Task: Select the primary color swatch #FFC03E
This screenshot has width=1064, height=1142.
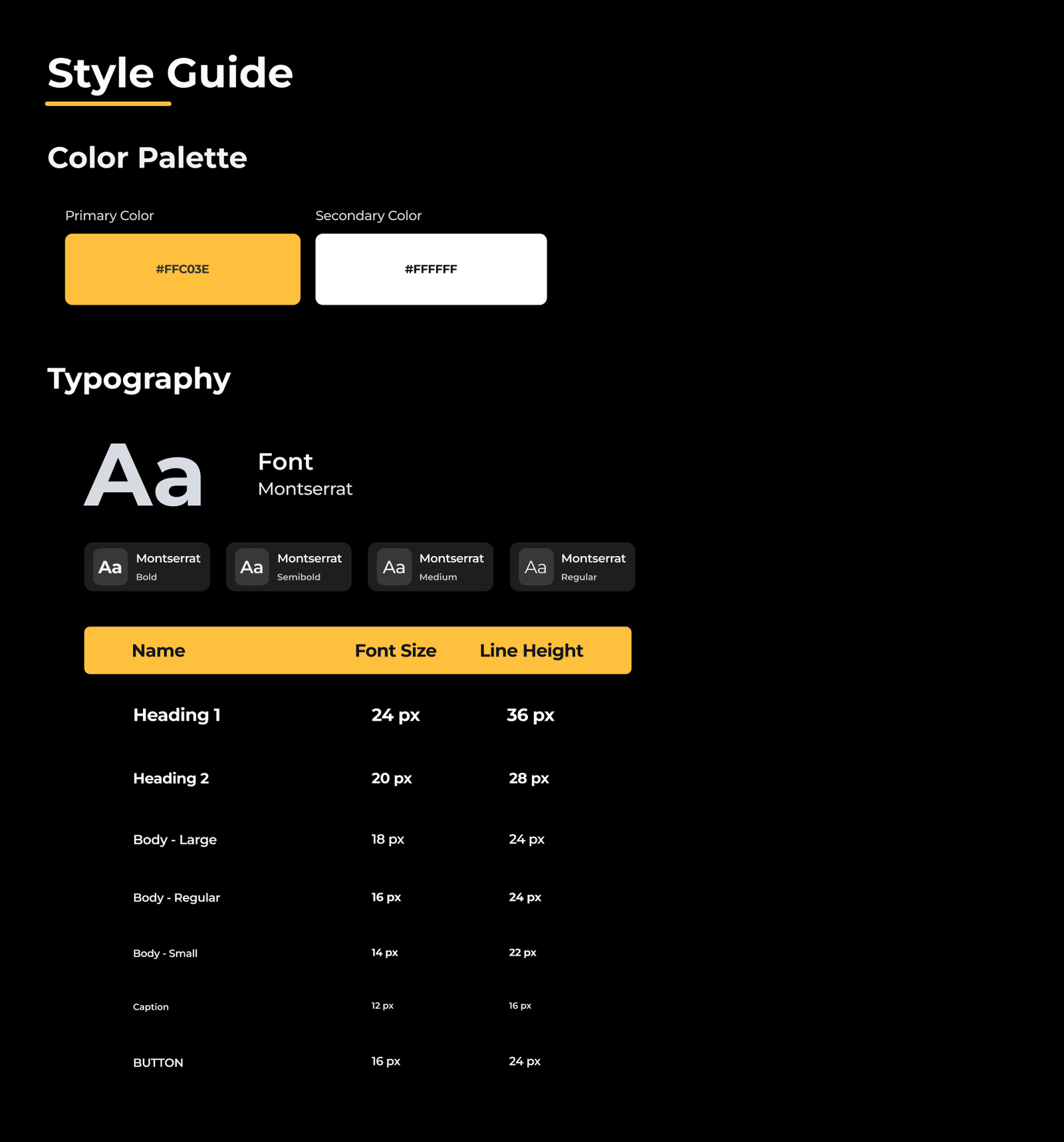Action: click(x=182, y=269)
